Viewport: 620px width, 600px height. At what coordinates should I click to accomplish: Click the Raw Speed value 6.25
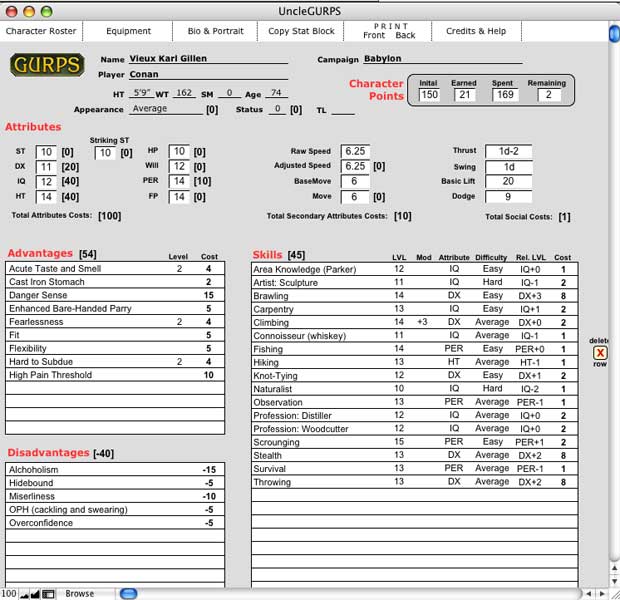pyautogui.click(x=355, y=151)
